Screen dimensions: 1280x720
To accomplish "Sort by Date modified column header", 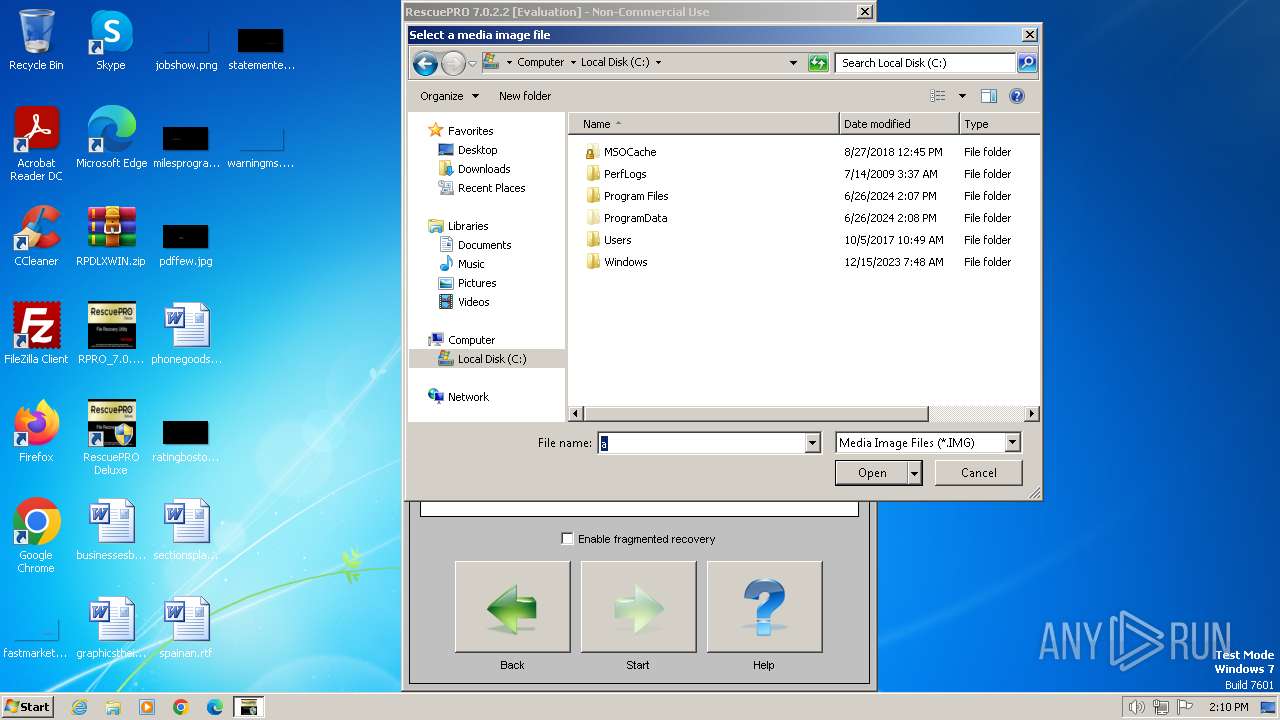I will [899, 124].
